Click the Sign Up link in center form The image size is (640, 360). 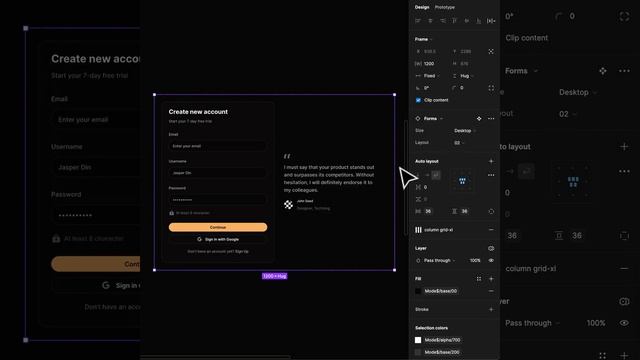[x=242, y=251]
